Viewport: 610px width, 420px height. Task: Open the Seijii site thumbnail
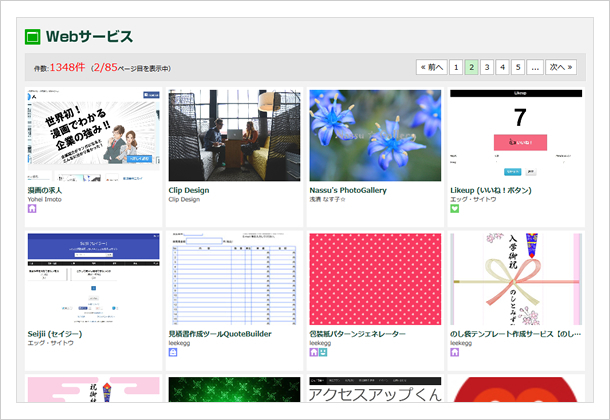[x=93, y=279]
